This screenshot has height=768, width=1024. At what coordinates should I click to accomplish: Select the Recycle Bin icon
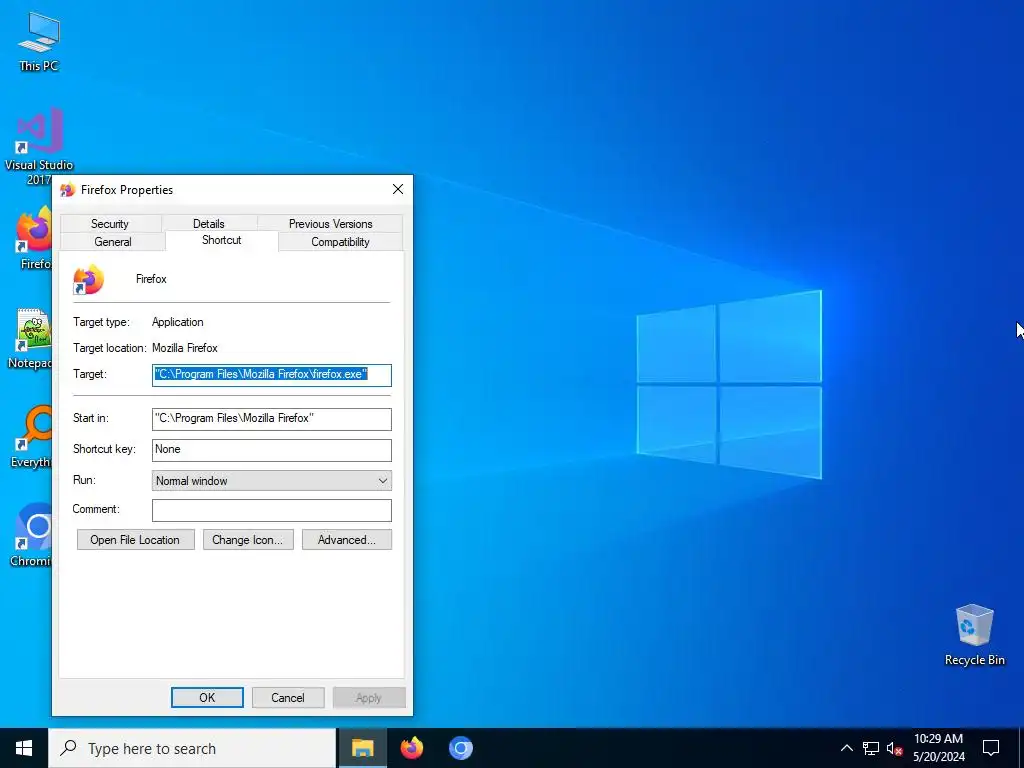pos(974,635)
